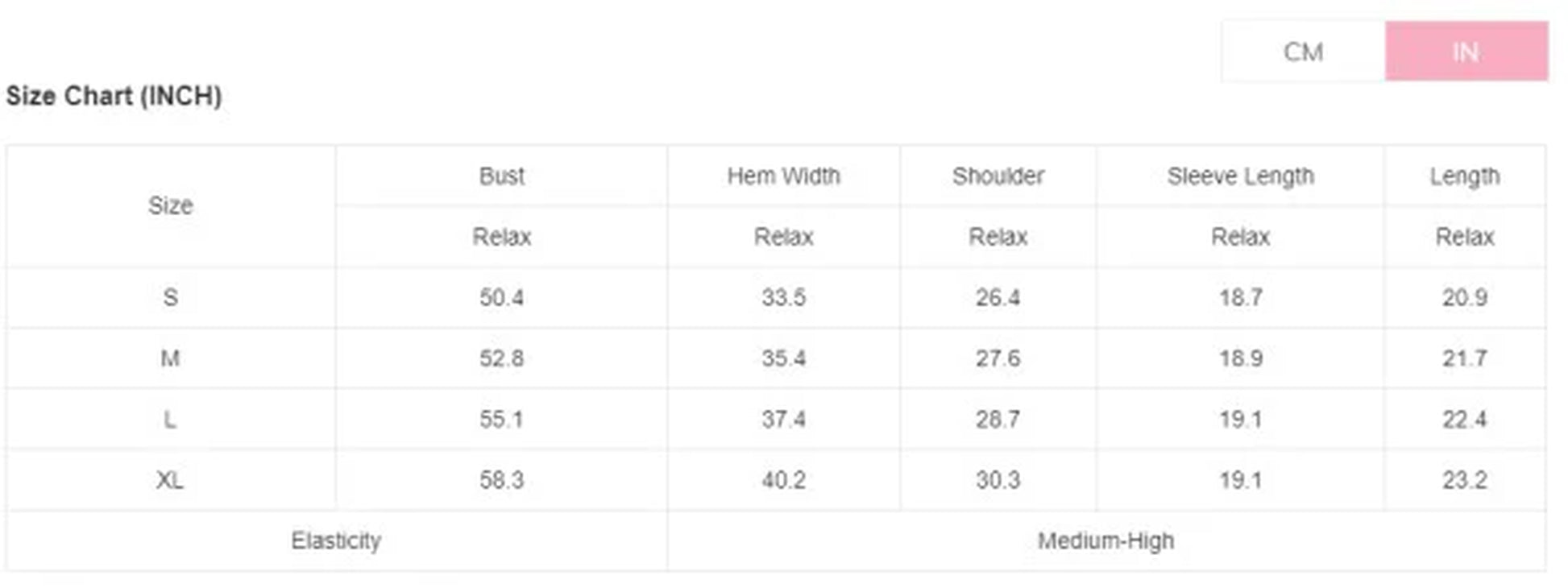Screen dimensions: 1568x588
Task: Click the Sleeve Length column header
Action: [1240, 176]
